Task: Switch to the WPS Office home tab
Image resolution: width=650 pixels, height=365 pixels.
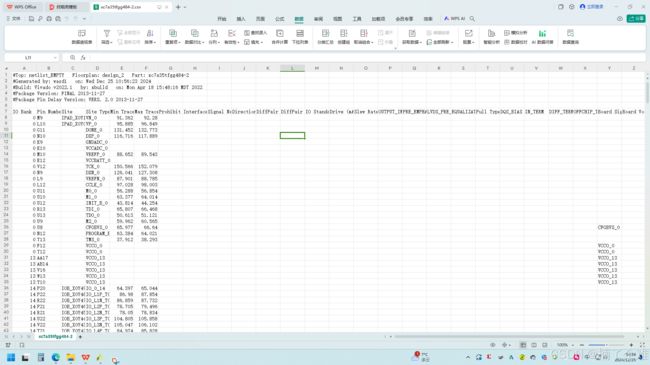Action: pos(22,7)
